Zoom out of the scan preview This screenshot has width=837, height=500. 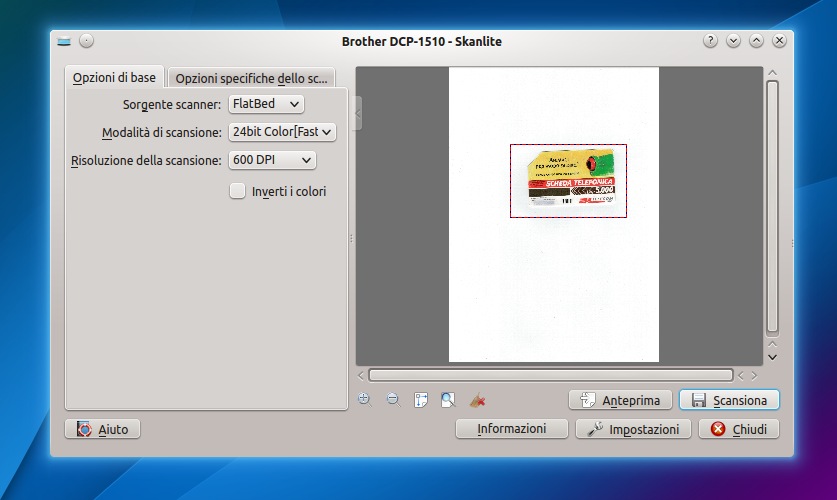click(393, 400)
